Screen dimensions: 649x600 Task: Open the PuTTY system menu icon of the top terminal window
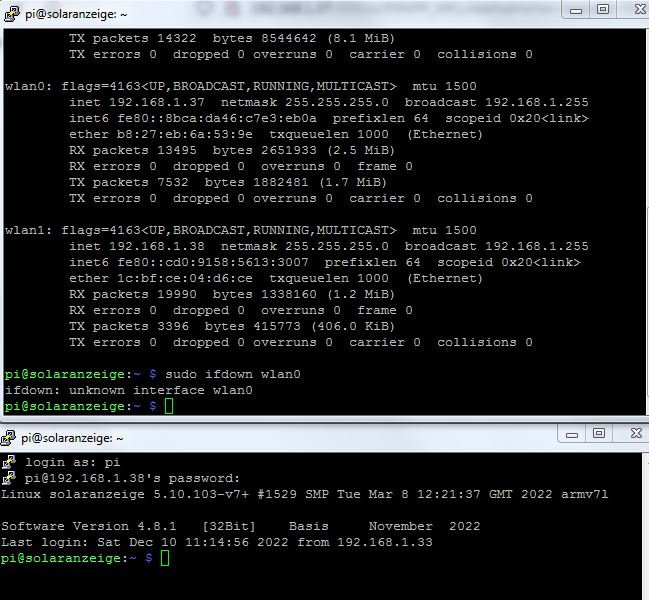coord(9,15)
